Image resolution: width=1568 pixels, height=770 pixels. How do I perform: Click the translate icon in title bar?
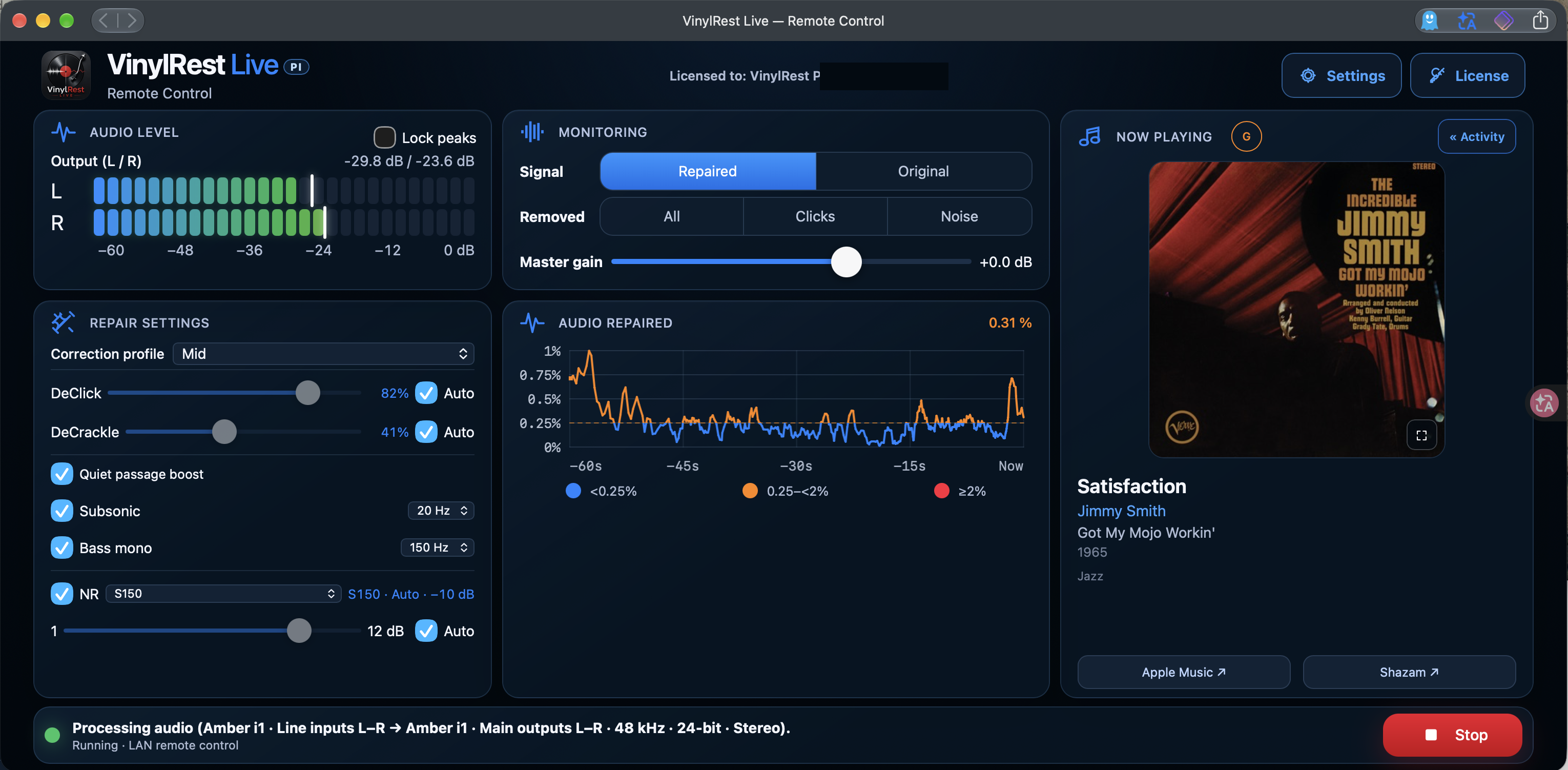pos(1467,21)
